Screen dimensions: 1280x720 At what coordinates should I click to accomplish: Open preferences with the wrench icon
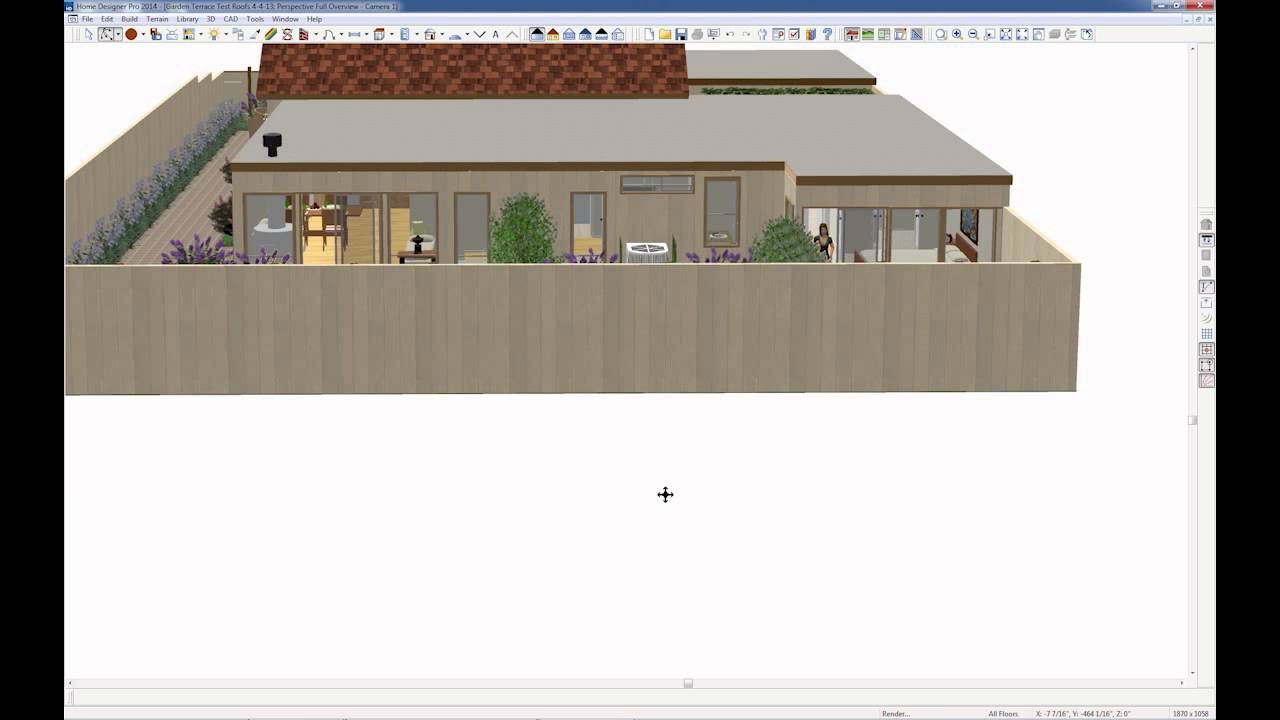[762, 34]
